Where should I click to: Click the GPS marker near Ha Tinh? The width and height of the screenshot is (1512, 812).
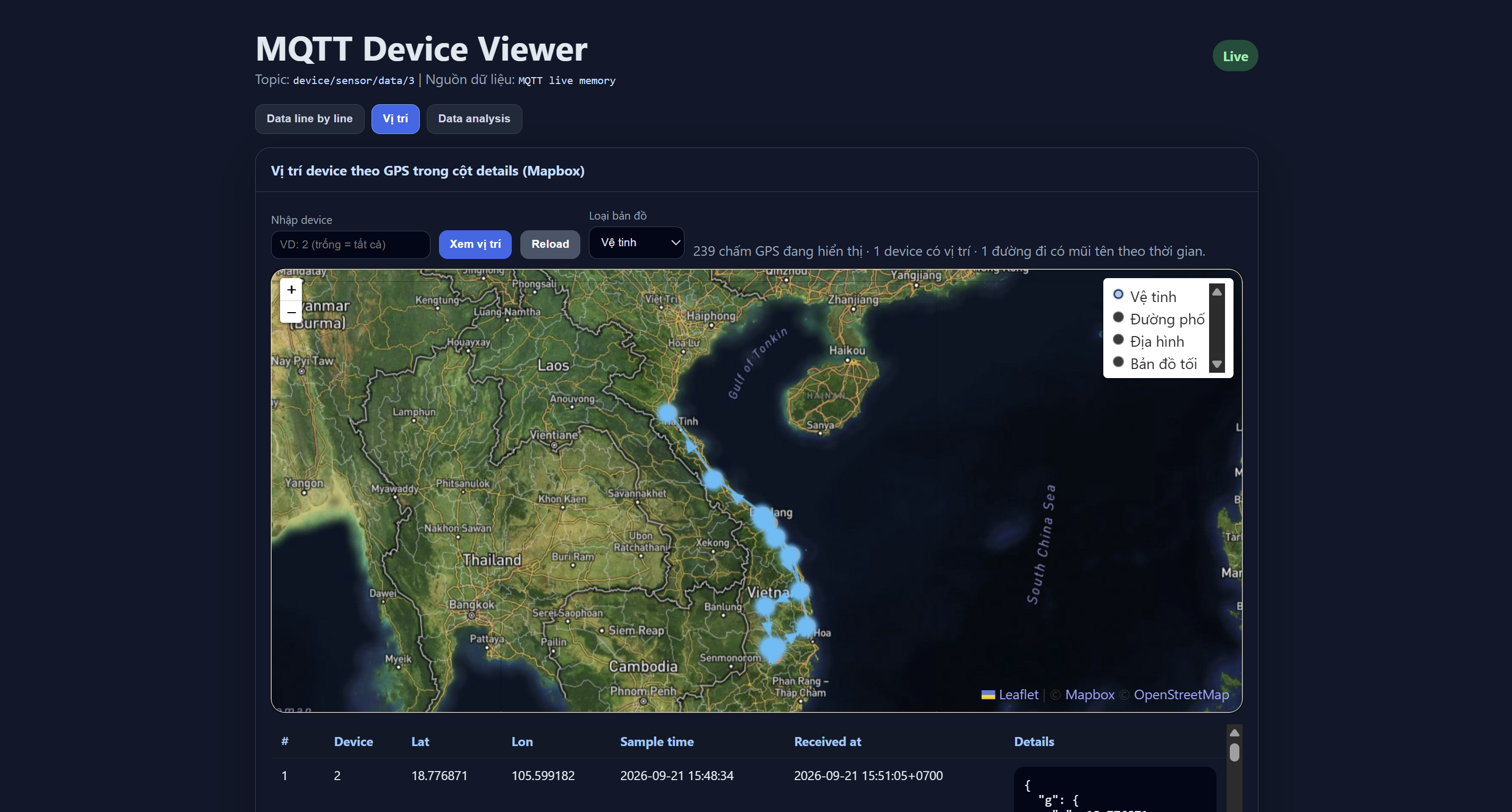[667, 413]
